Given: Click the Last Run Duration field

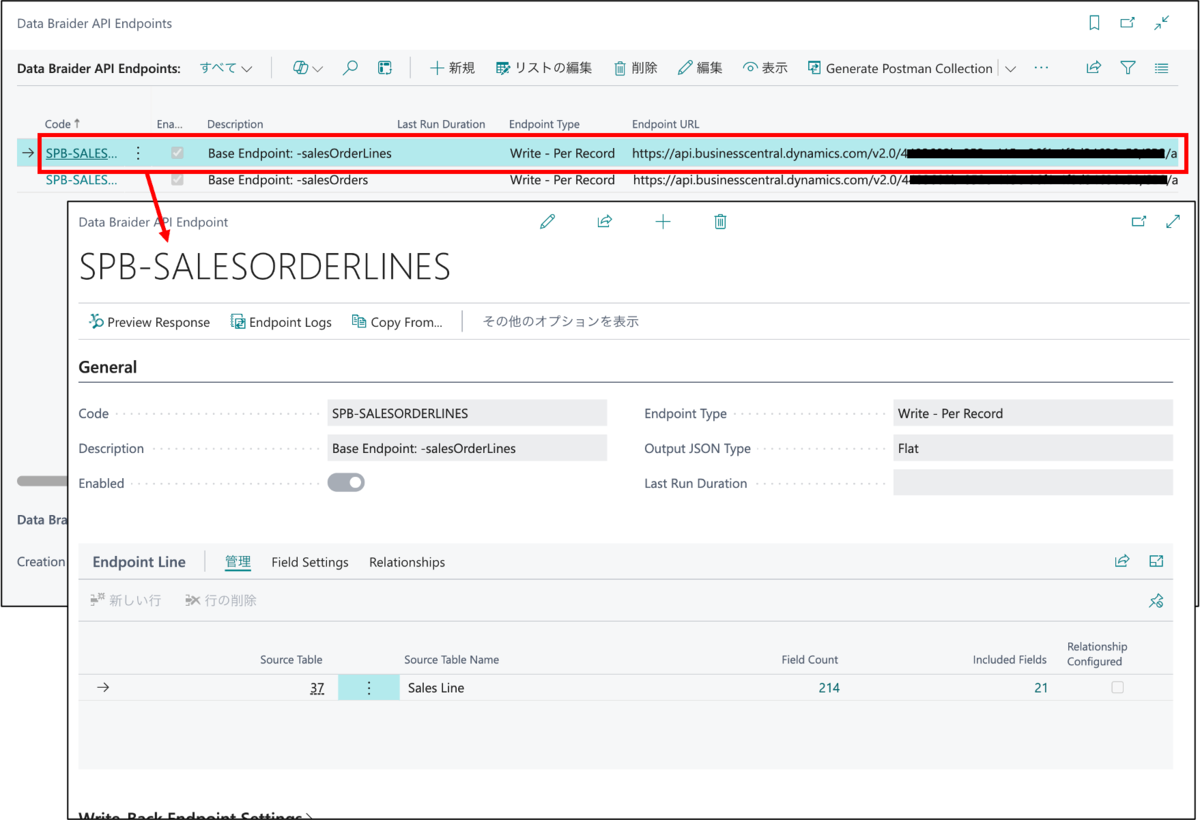Looking at the screenshot, I should coord(1033,483).
